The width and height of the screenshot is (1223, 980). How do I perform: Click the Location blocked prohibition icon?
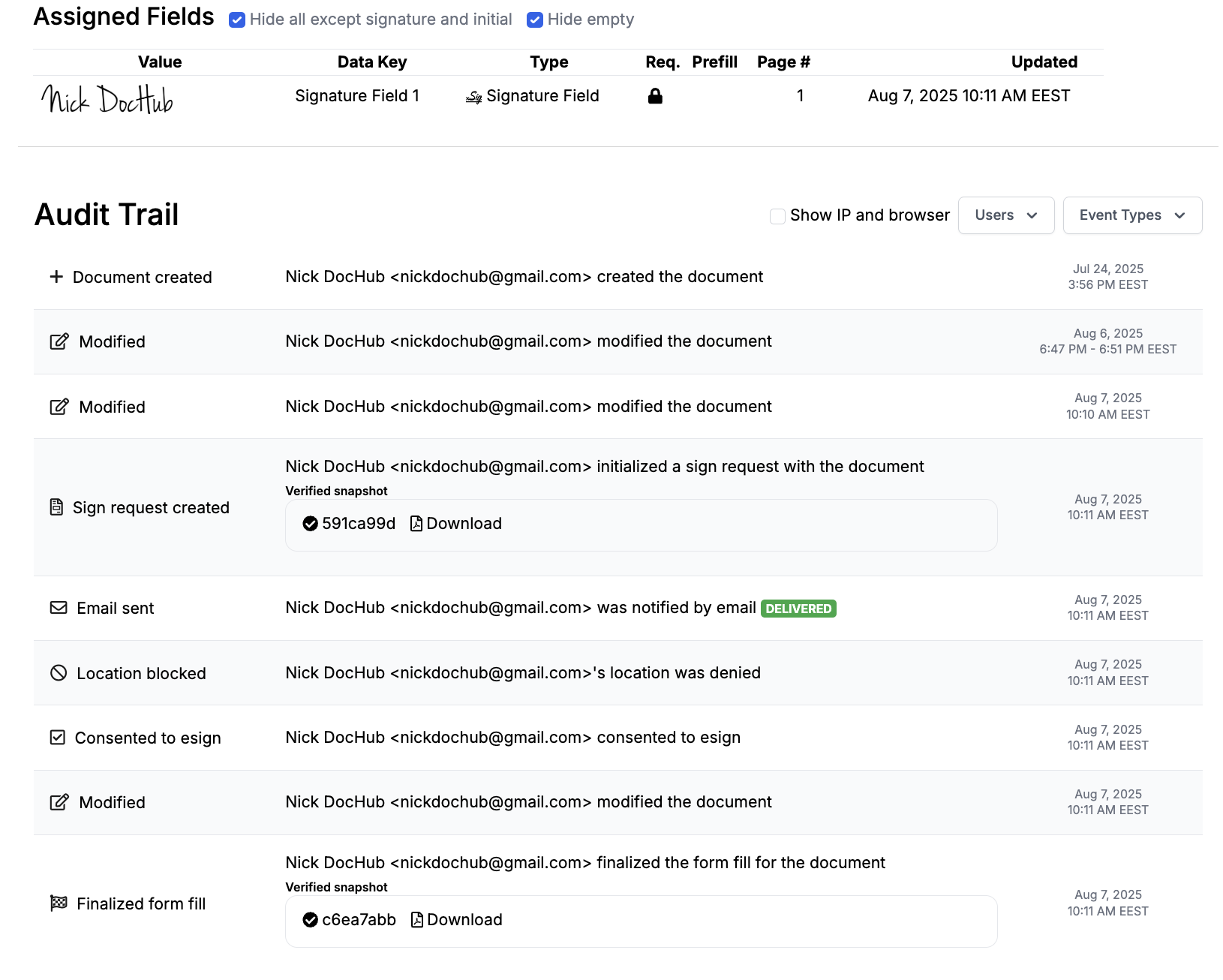pyautogui.click(x=59, y=673)
